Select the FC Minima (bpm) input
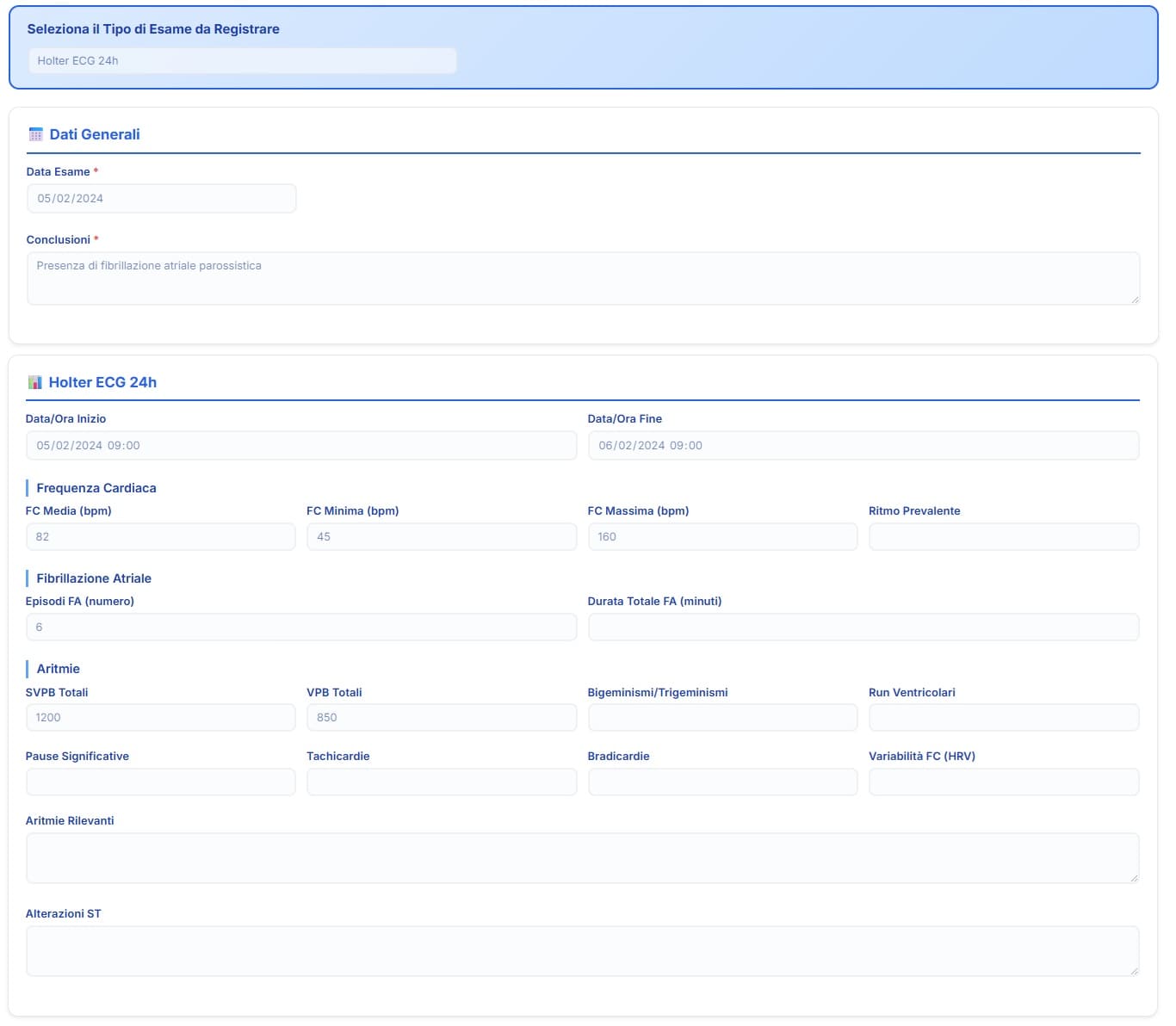This screenshot has width=1176, height=1026. point(441,537)
